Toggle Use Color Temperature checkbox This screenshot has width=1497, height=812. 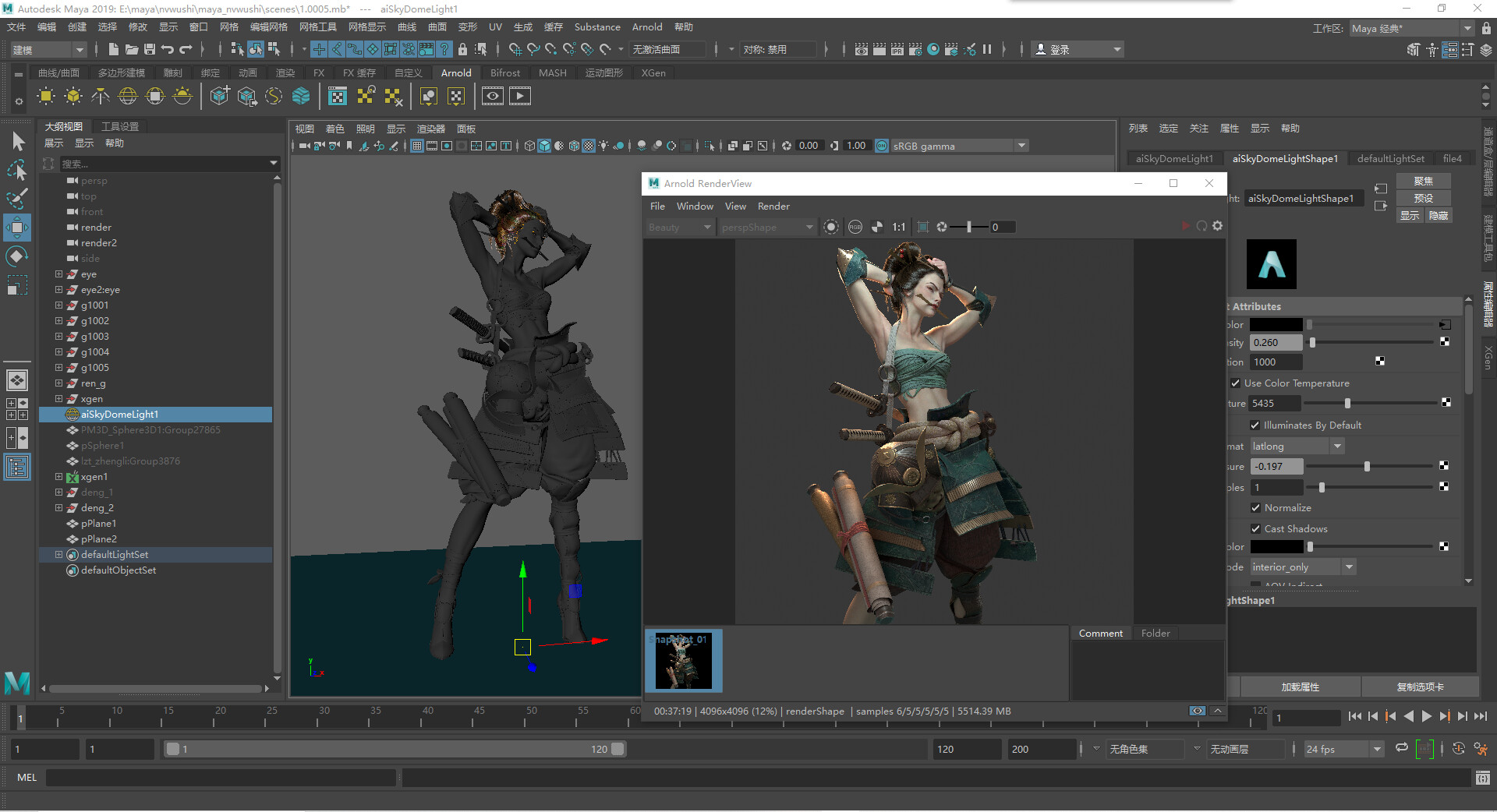click(1235, 383)
